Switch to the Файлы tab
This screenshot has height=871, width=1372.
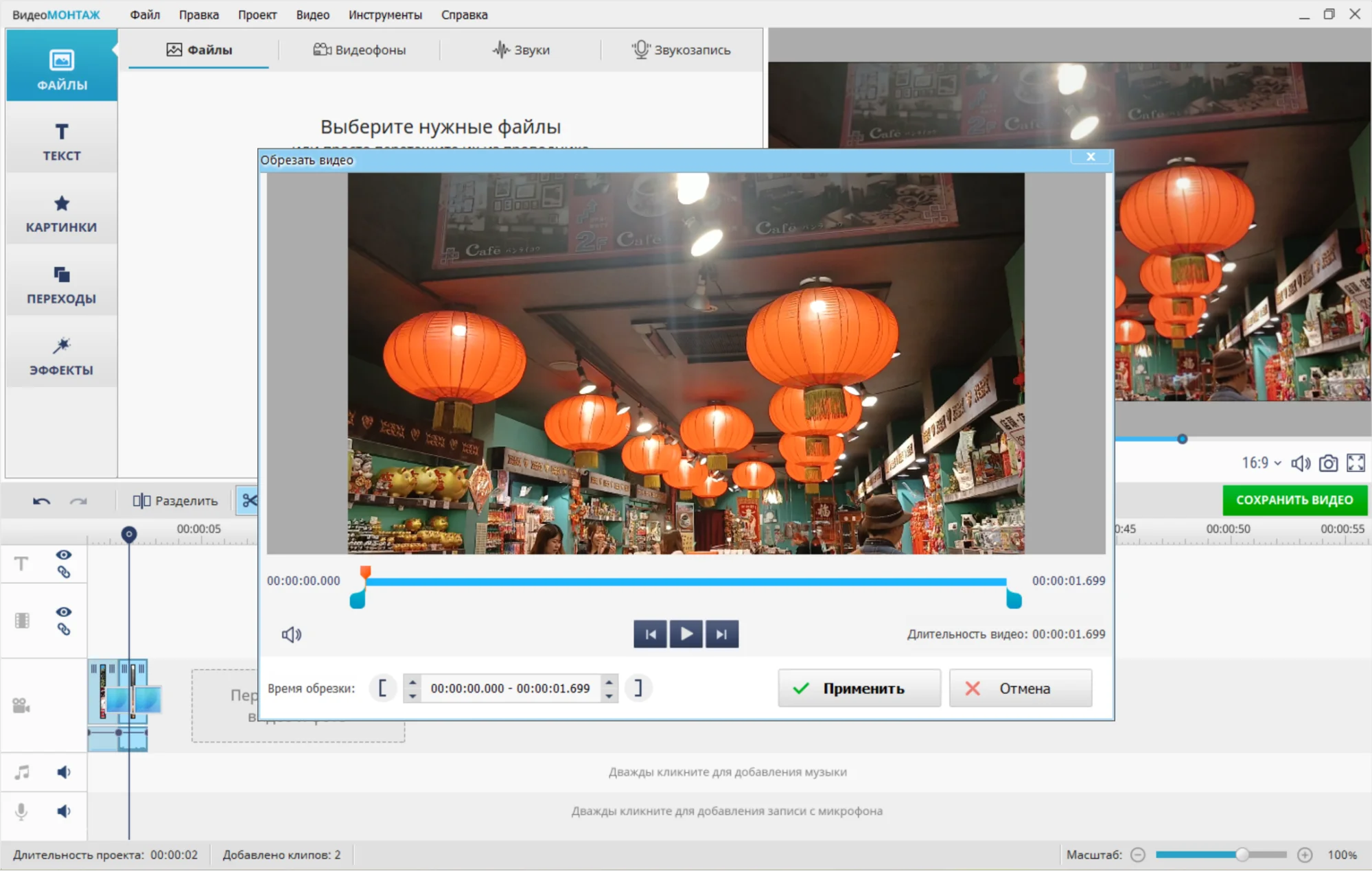[199, 49]
